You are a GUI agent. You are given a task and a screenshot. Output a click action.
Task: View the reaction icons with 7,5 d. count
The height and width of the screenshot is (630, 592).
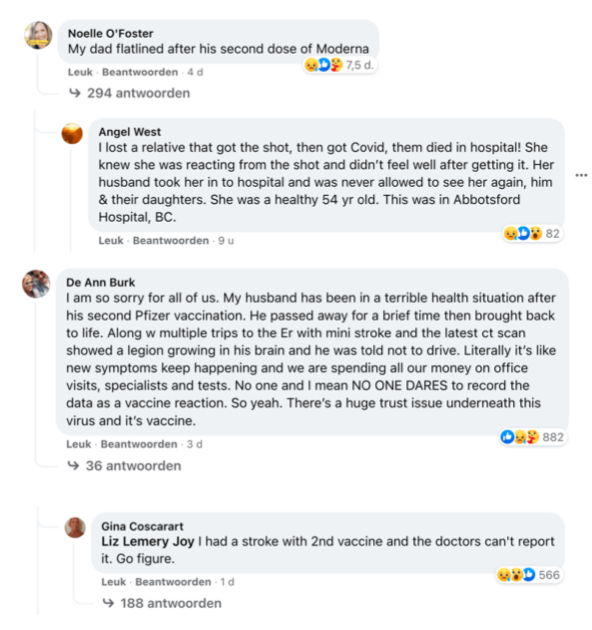tap(340, 65)
